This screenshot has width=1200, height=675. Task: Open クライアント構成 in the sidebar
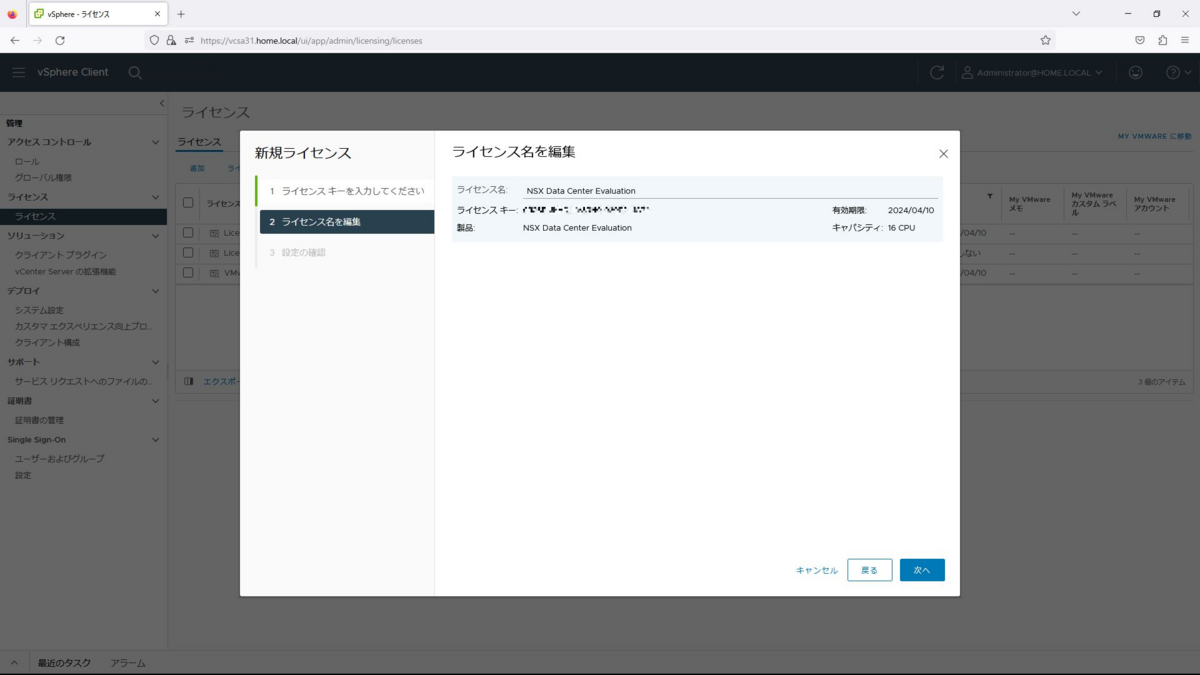click(47, 342)
